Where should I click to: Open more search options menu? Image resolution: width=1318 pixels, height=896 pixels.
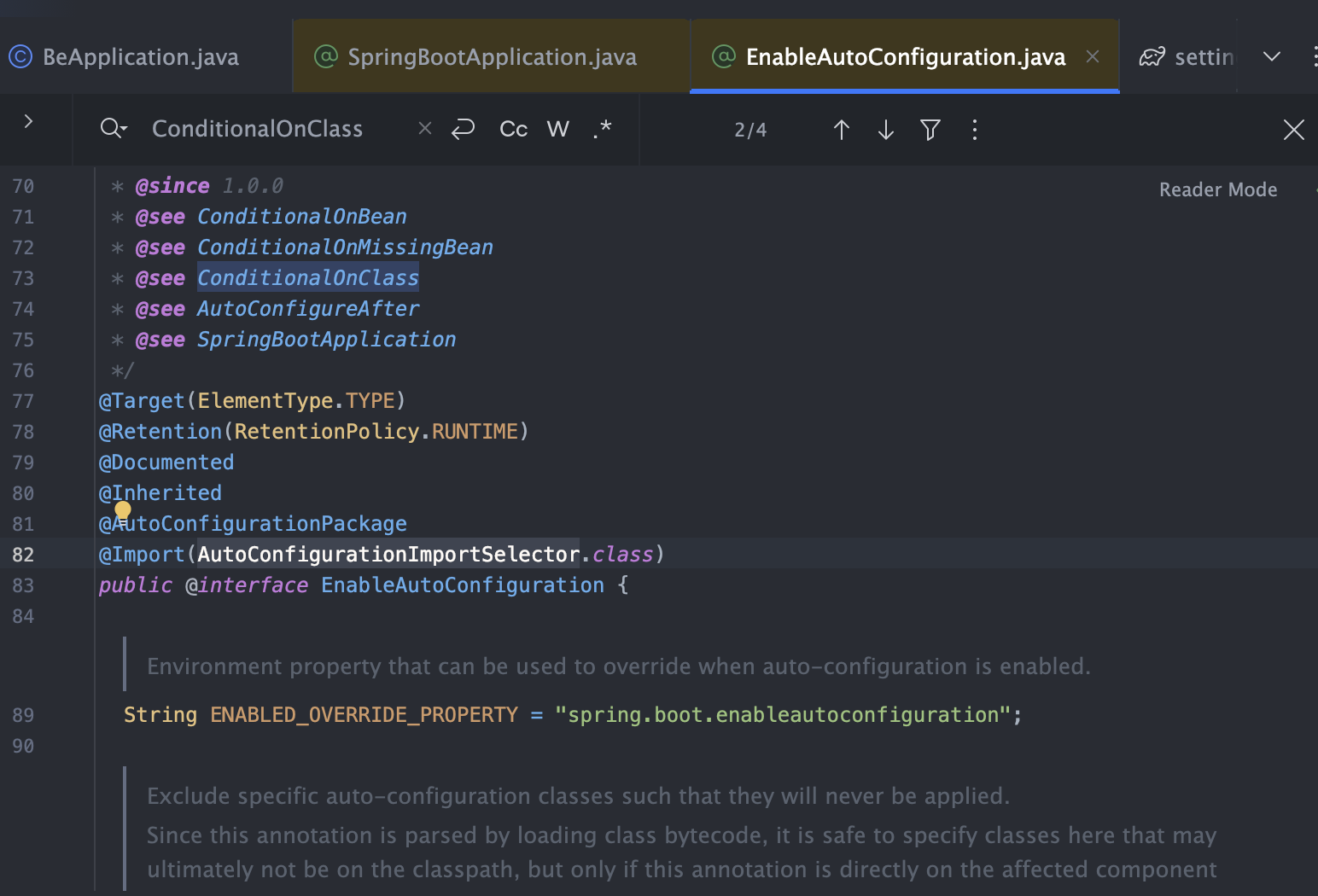coord(975,130)
